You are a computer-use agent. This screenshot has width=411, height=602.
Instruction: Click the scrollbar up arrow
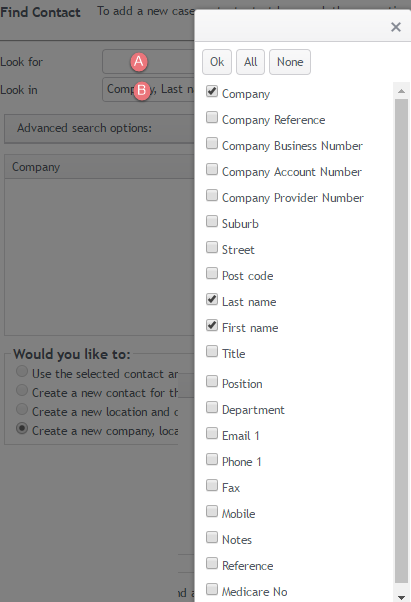tap(401, 91)
